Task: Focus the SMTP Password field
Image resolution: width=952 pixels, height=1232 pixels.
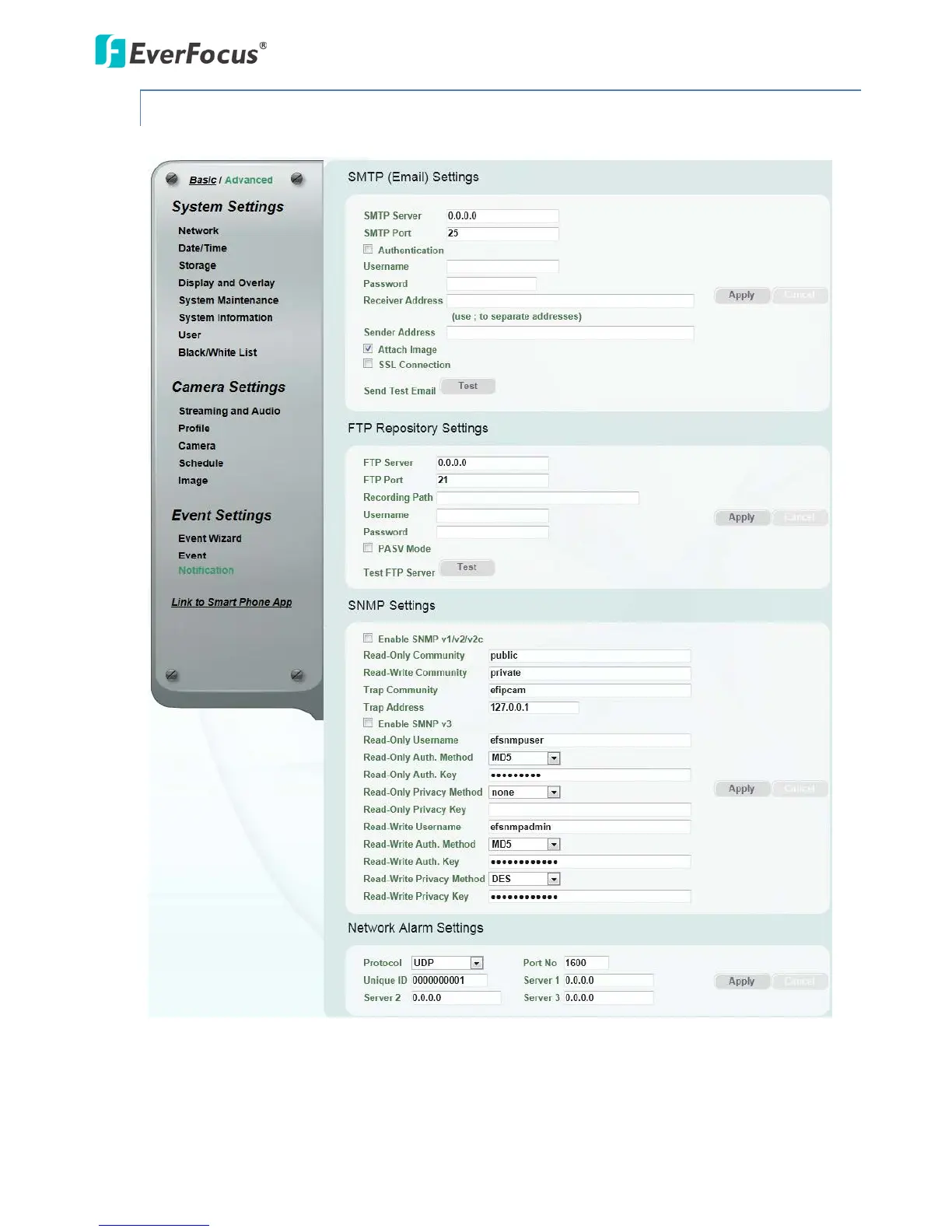Action: [492, 284]
